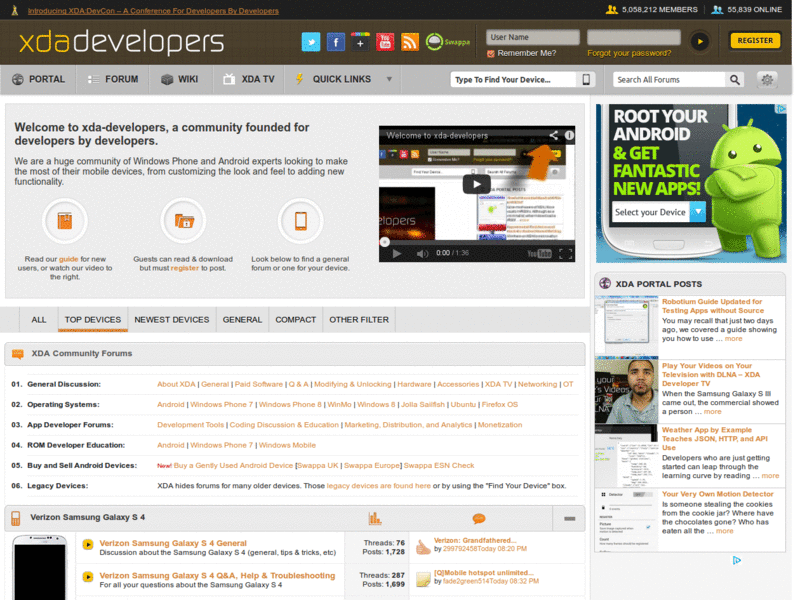Switch to the Newest Devices tab

click(172, 319)
